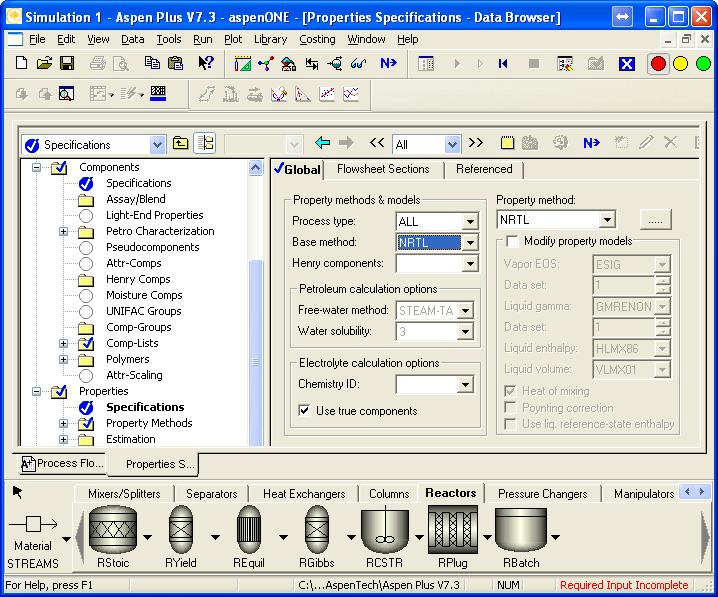Open Print Preview from the toolbar
This screenshot has height=597, width=718.
pos(121,63)
